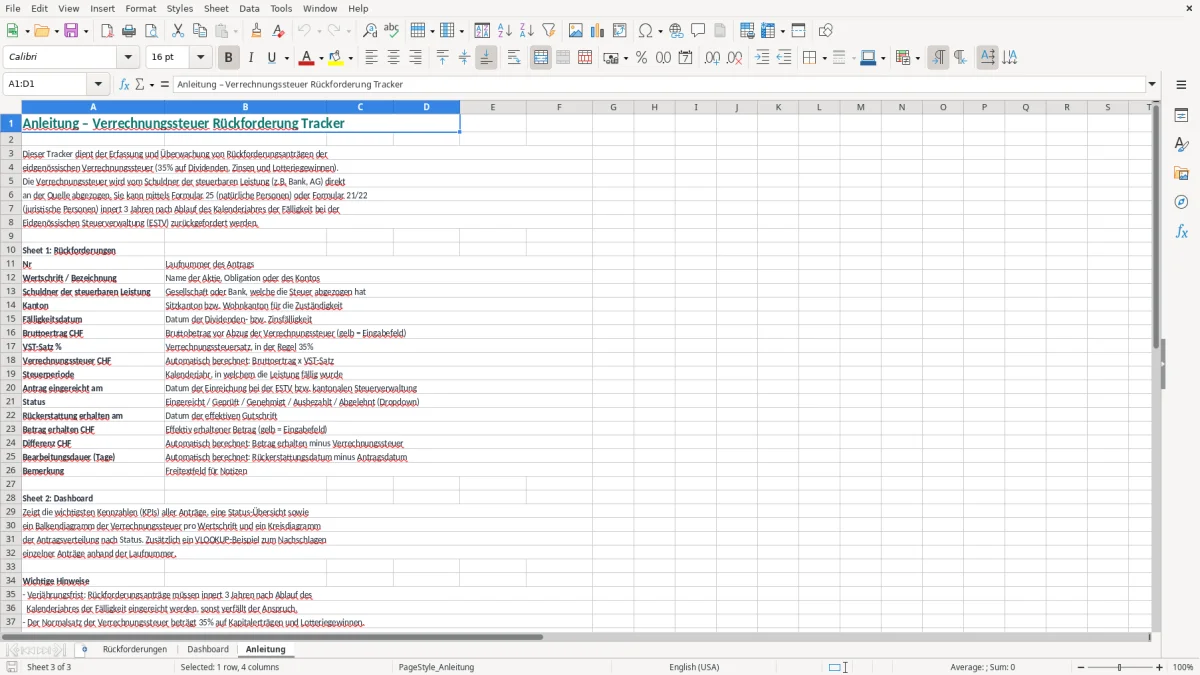Click the zoom in plus button
Screen dimensions: 1200x675
[1160, 667]
